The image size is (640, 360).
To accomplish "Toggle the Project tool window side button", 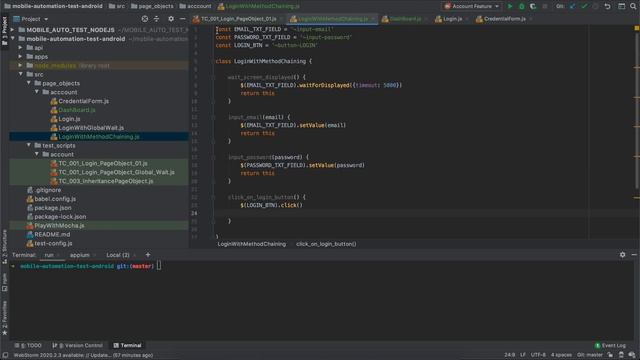I will click(4, 31).
